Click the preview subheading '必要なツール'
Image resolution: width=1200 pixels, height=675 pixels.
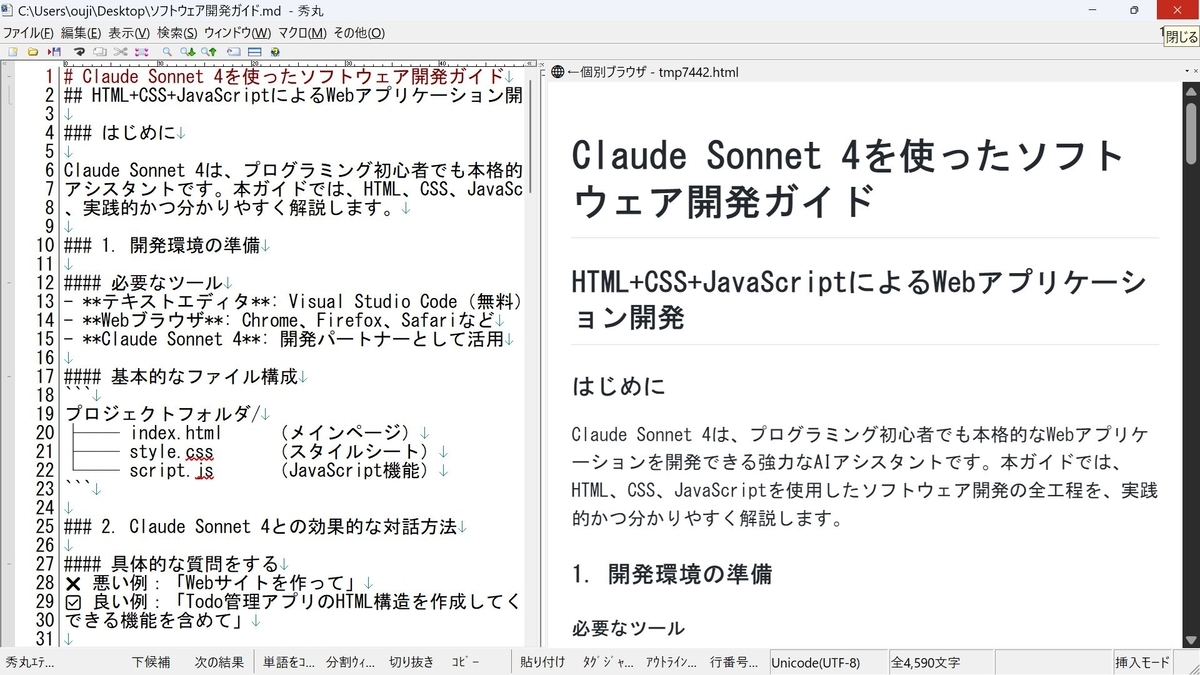(x=628, y=628)
